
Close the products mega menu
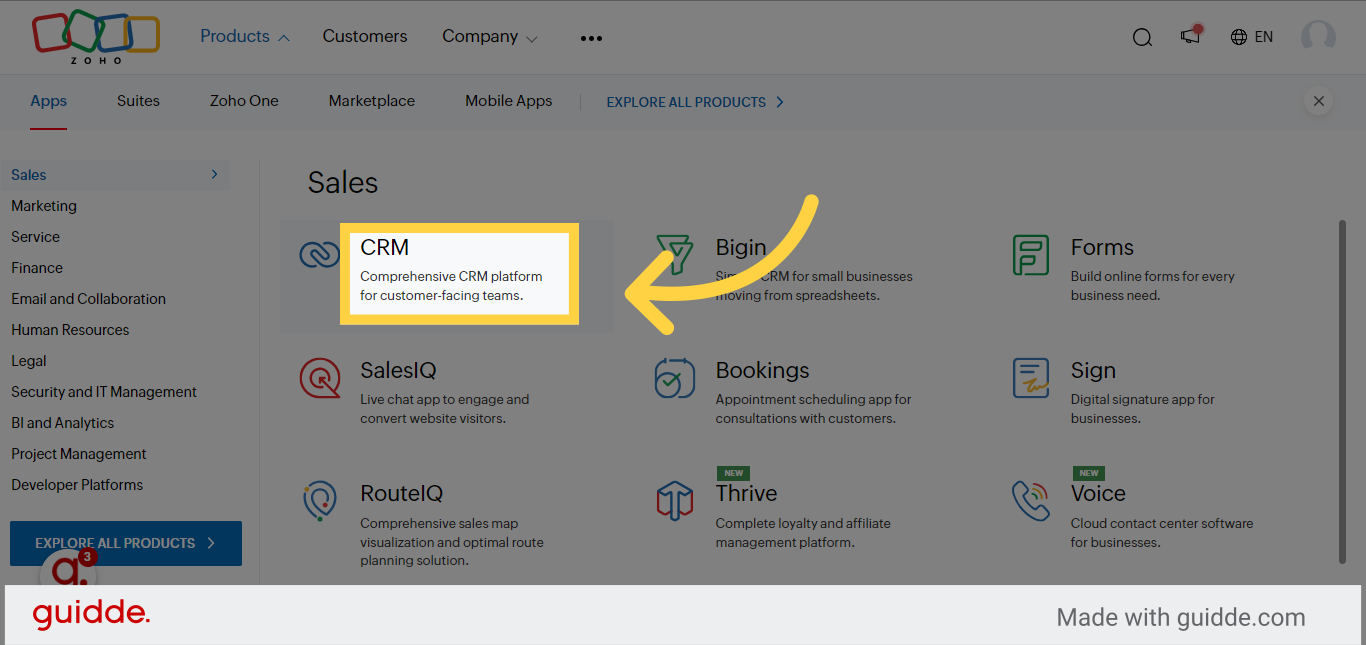(x=1318, y=101)
